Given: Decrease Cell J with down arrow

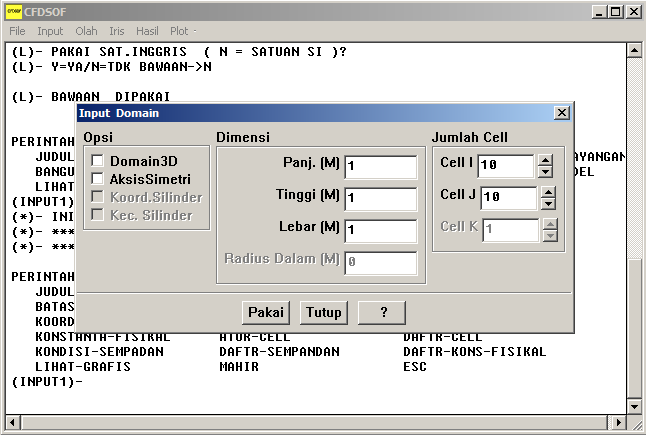Looking at the screenshot, I should tap(548, 203).
